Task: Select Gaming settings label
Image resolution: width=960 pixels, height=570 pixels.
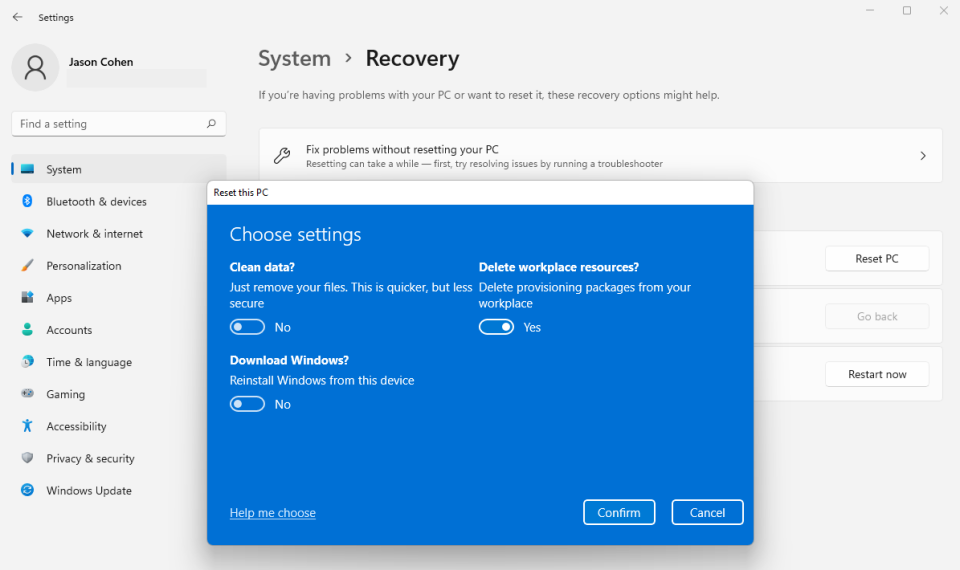Action: click(x=66, y=394)
